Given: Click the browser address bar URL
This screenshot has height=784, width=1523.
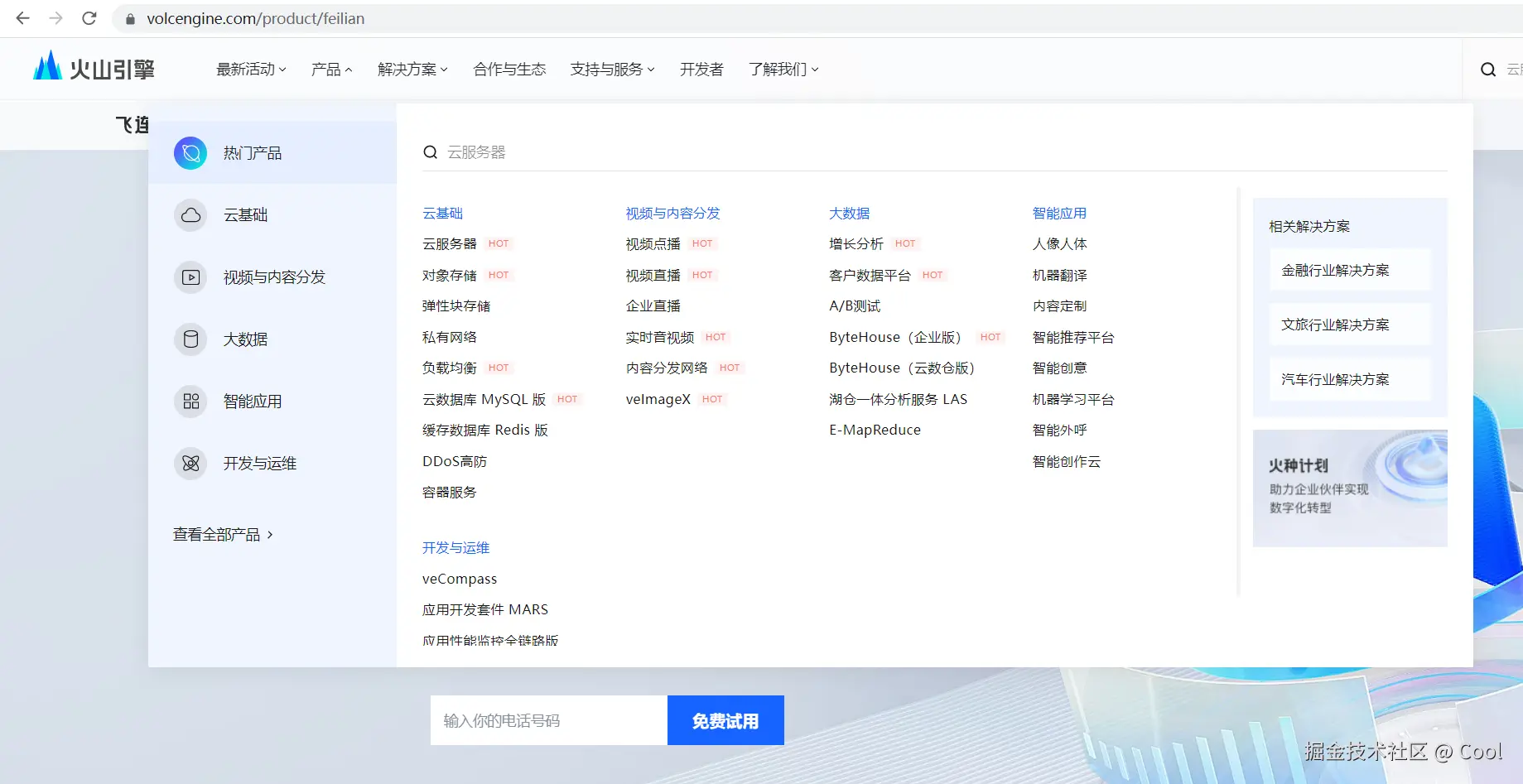Looking at the screenshot, I should click(256, 18).
